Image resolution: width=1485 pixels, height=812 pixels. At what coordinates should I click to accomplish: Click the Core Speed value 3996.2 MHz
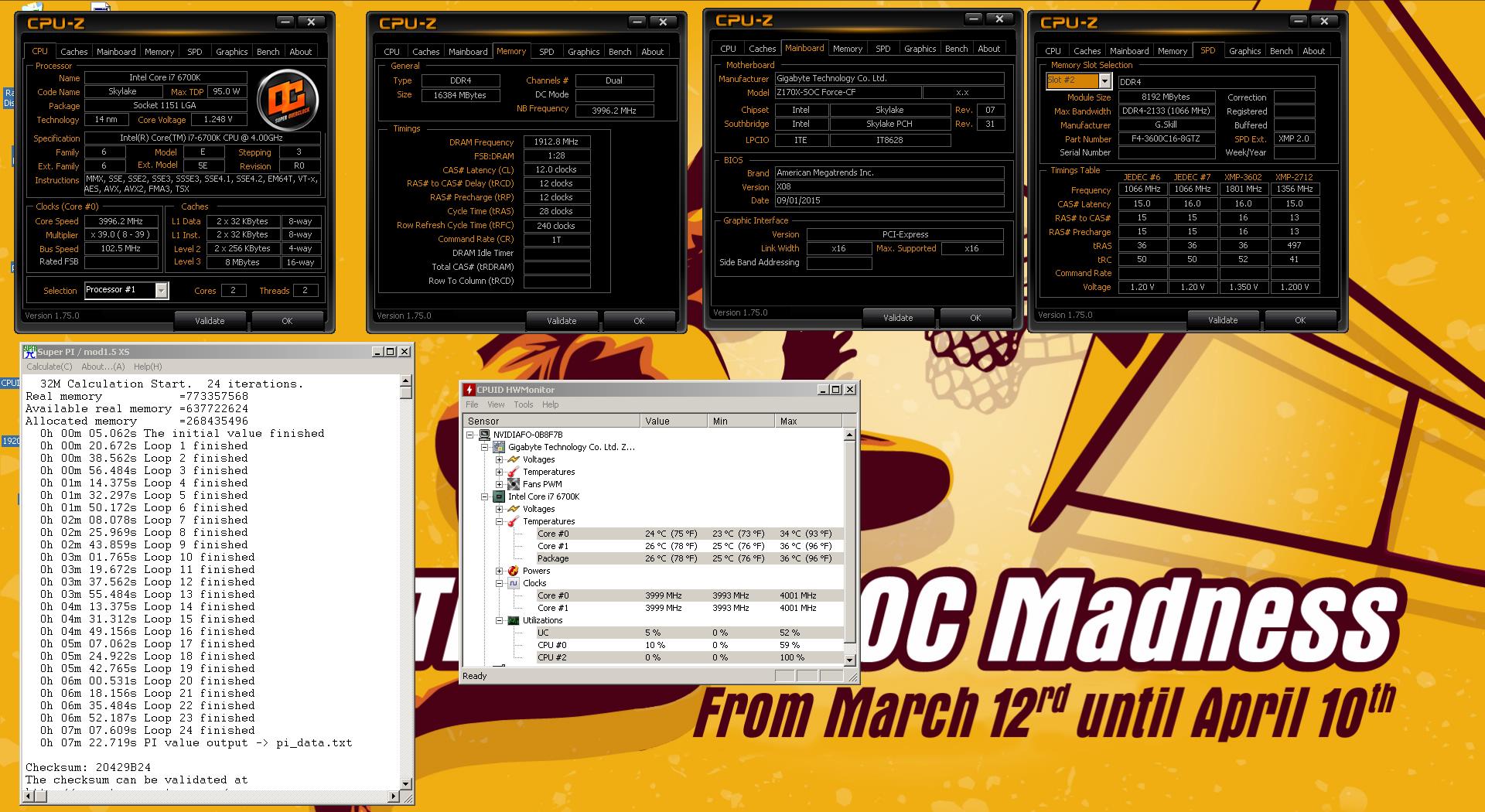coord(120,221)
